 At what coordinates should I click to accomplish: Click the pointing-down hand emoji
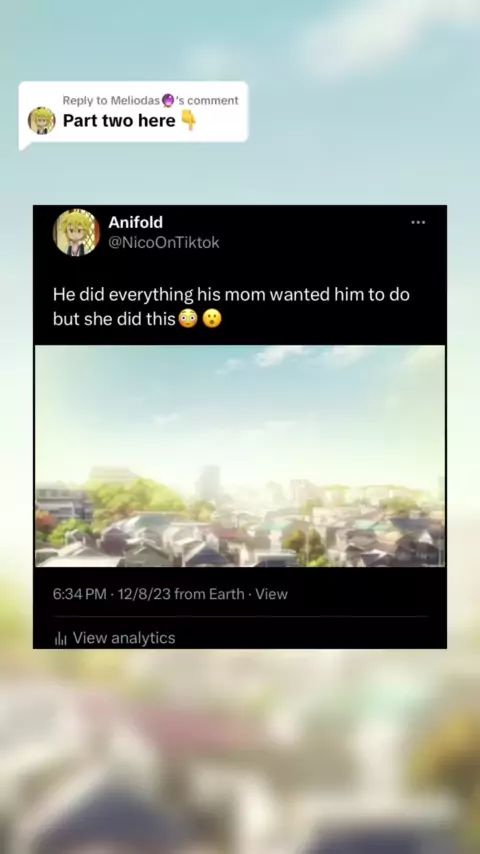[x=189, y=120]
